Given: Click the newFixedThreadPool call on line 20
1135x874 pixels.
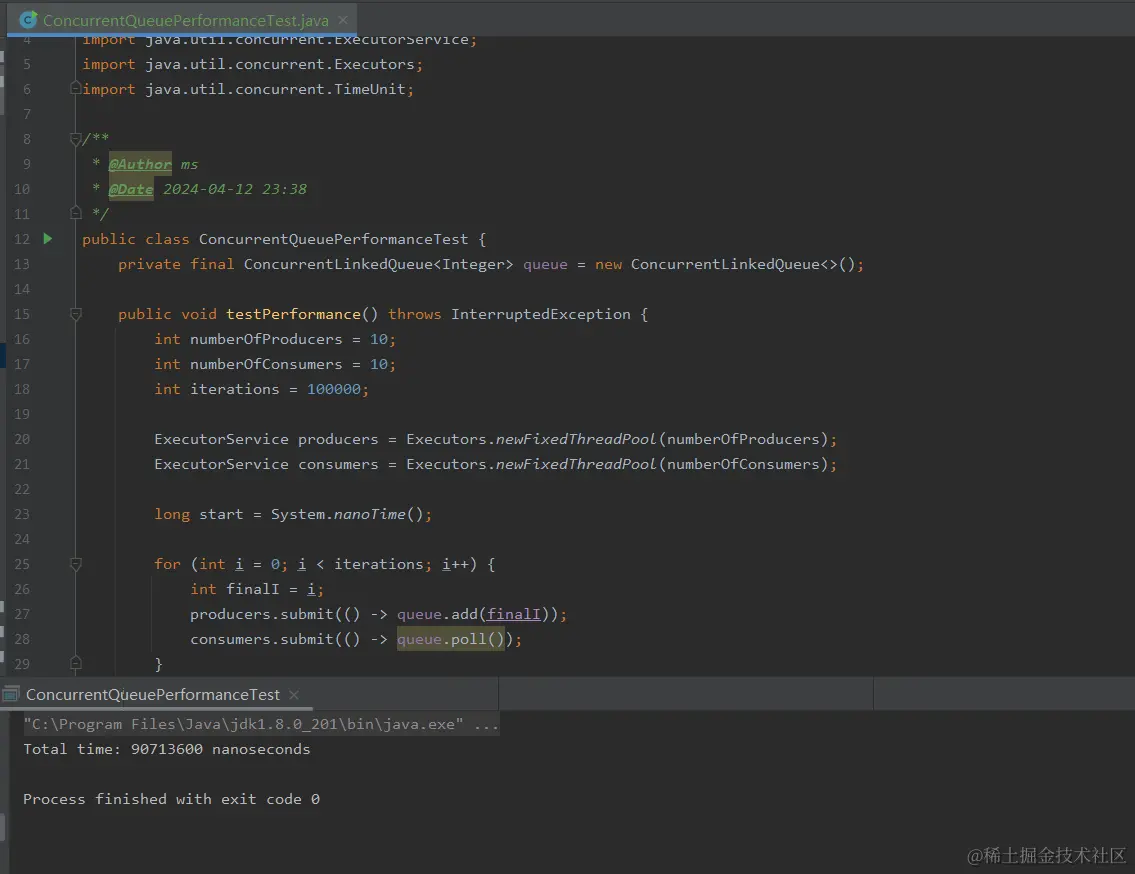Looking at the screenshot, I should coord(575,439).
